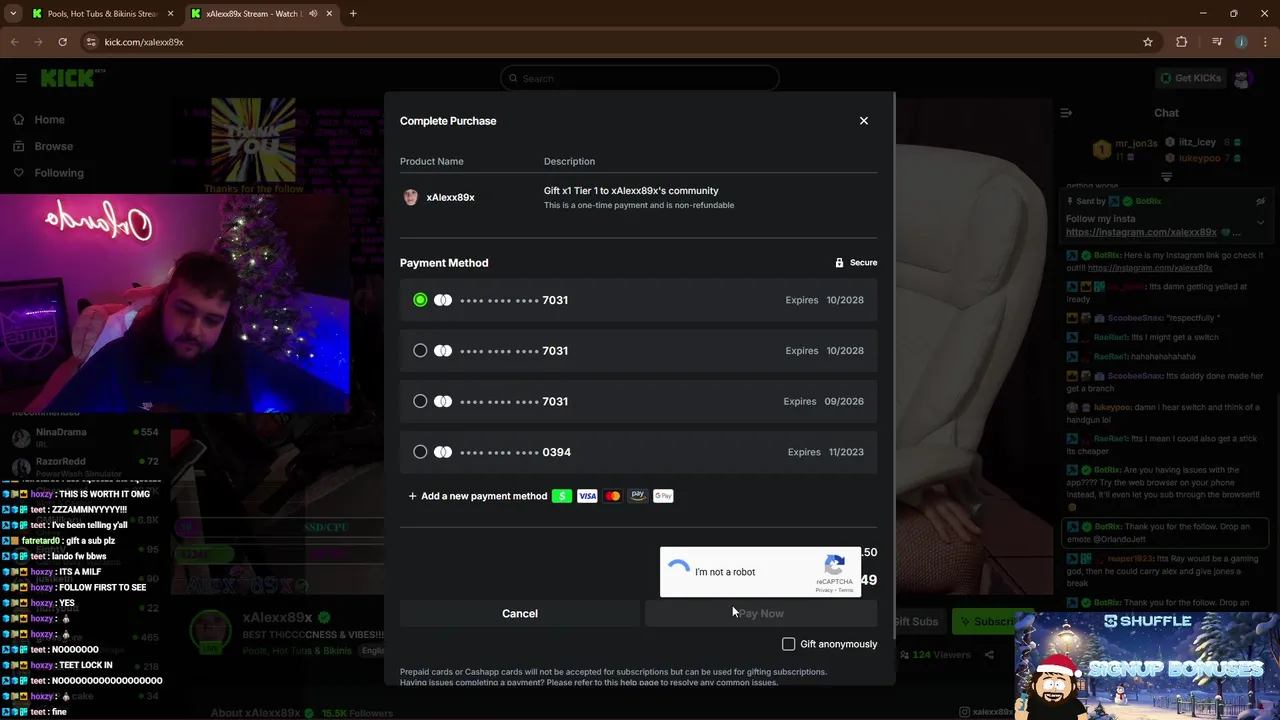This screenshot has width=1280, height=720.
Task: Choose the Amazon Pay payment icon
Action: 638,496
